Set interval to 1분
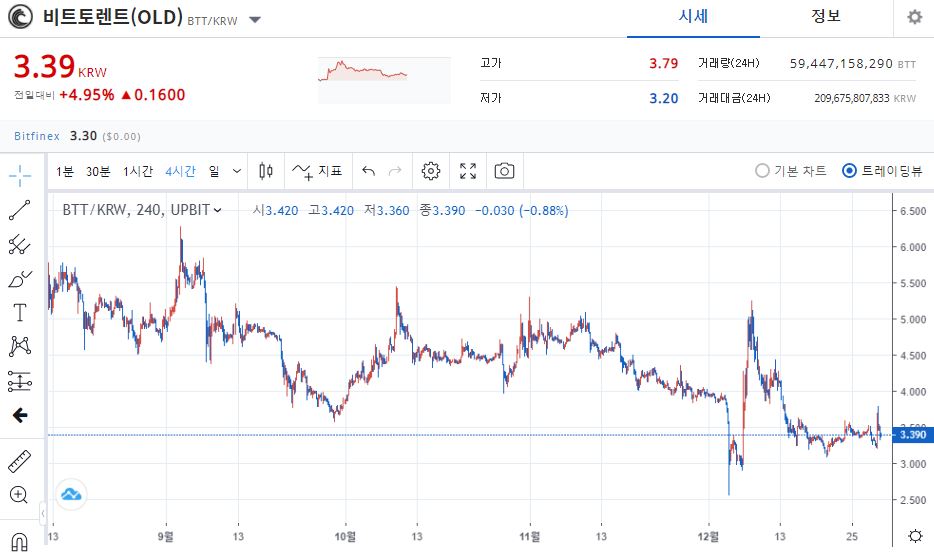The image size is (934, 553). (x=65, y=172)
